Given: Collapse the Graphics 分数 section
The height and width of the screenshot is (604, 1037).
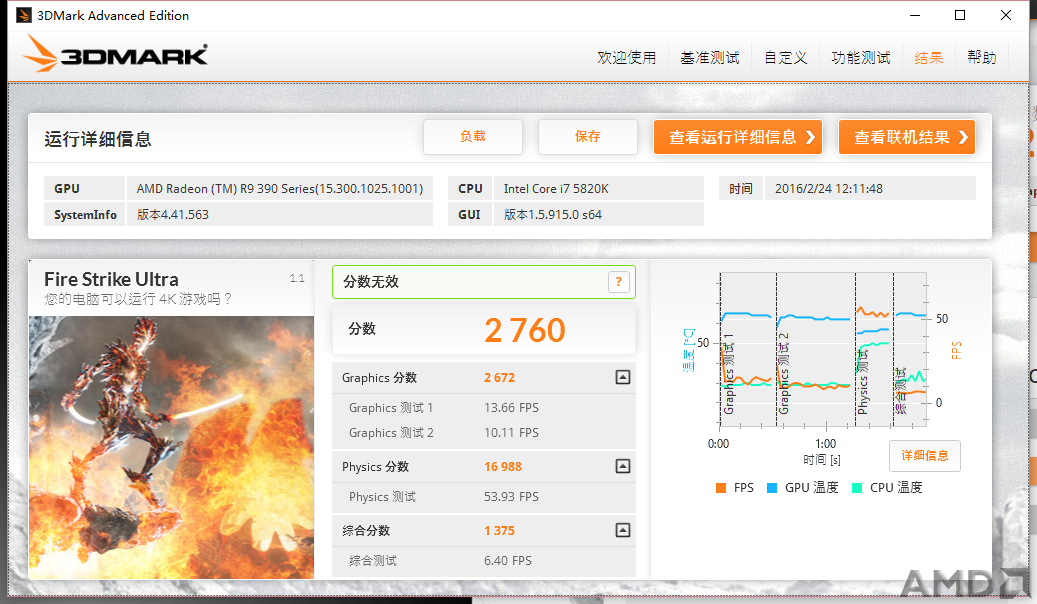Looking at the screenshot, I should (x=622, y=377).
